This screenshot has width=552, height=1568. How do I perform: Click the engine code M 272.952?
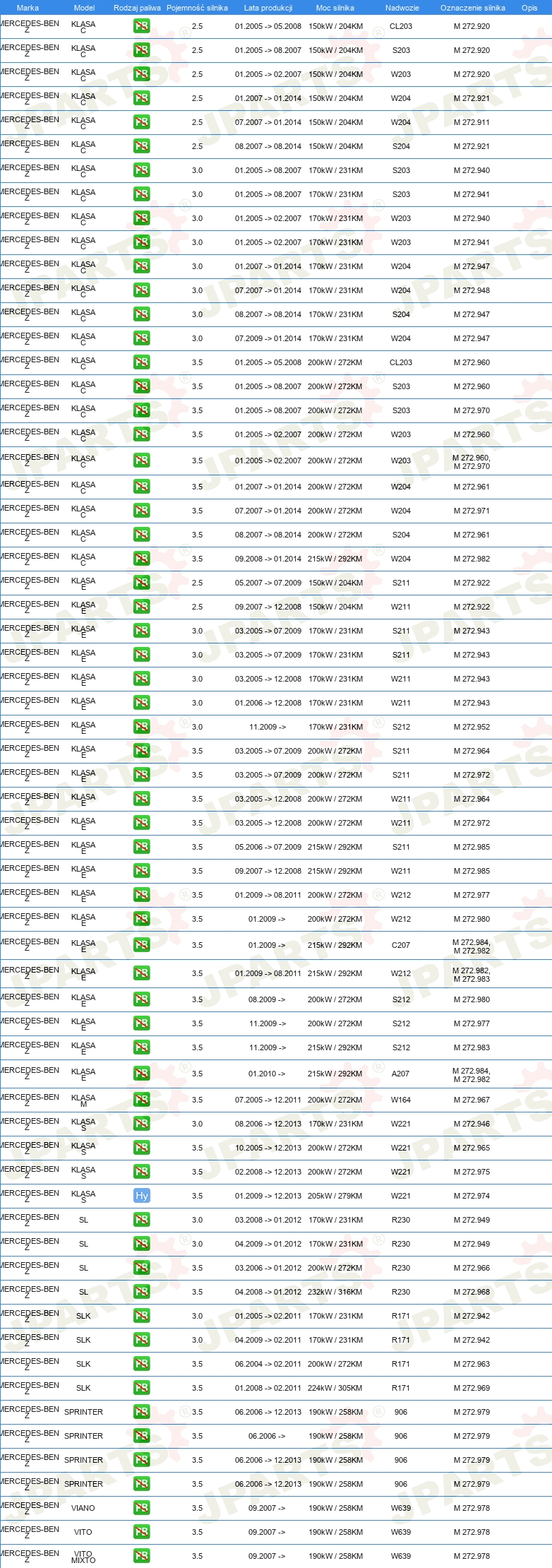click(x=472, y=727)
